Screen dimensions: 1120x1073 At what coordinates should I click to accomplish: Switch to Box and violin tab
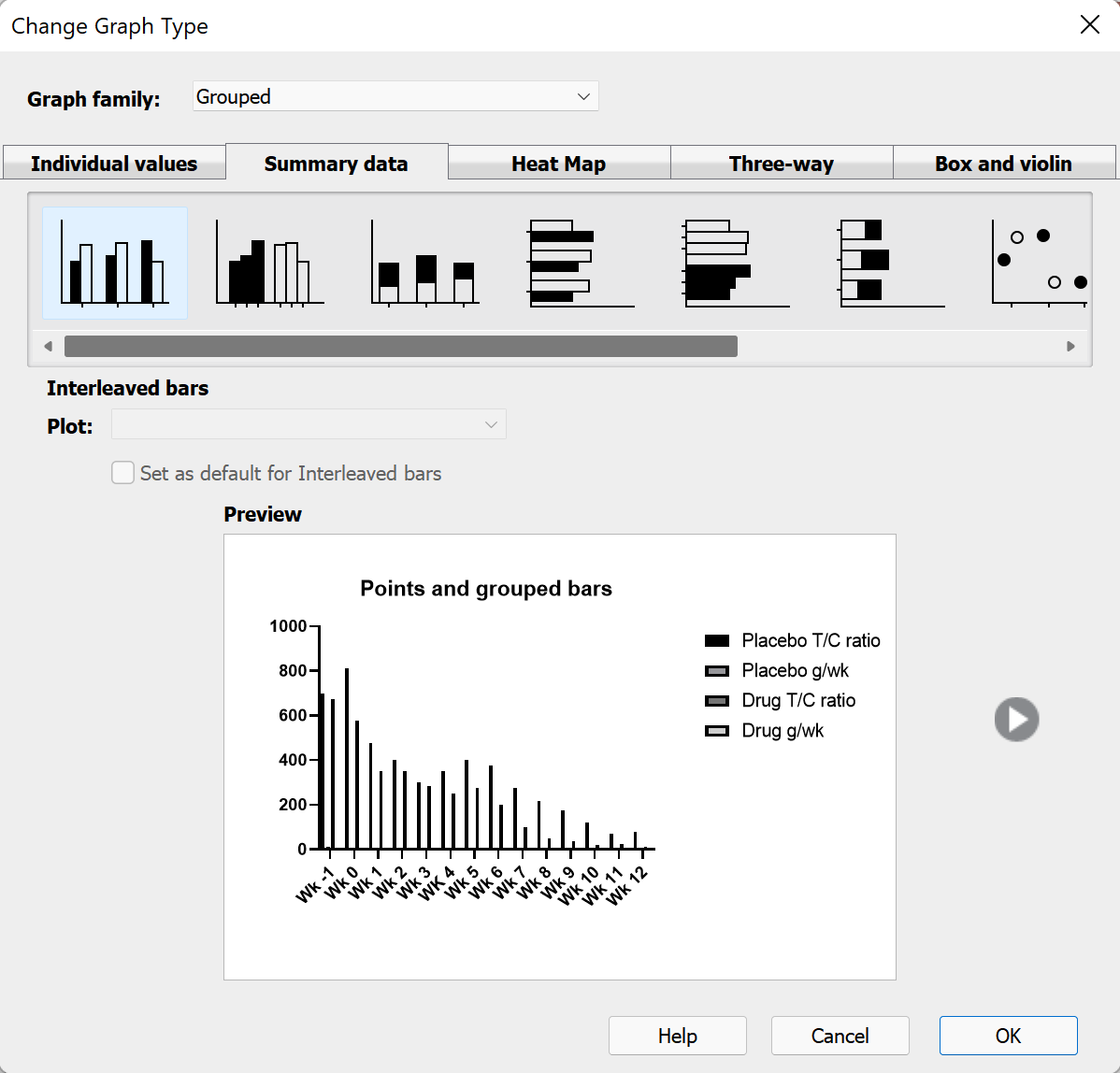(1003, 164)
